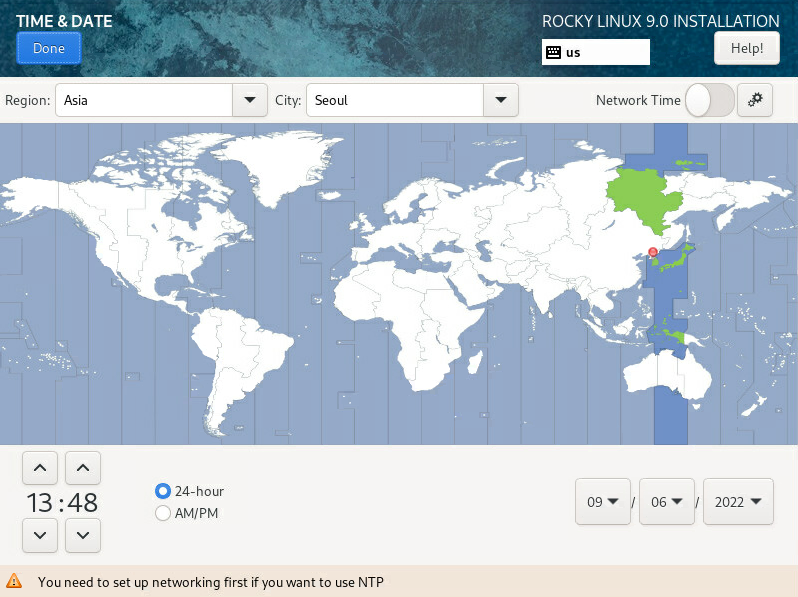Click the red location pin on Seoul

(653, 252)
